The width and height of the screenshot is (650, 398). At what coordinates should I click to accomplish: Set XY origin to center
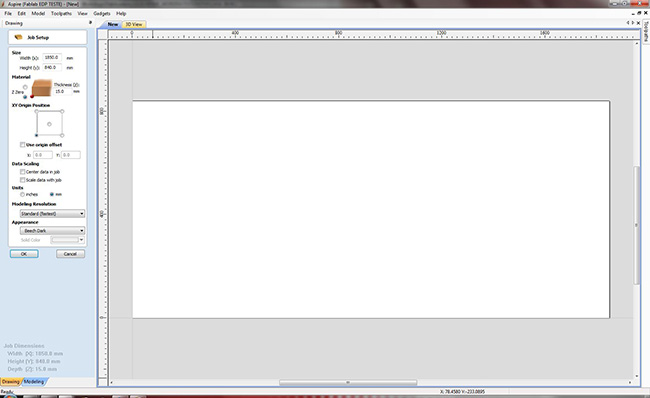pyautogui.click(x=49, y=124)
